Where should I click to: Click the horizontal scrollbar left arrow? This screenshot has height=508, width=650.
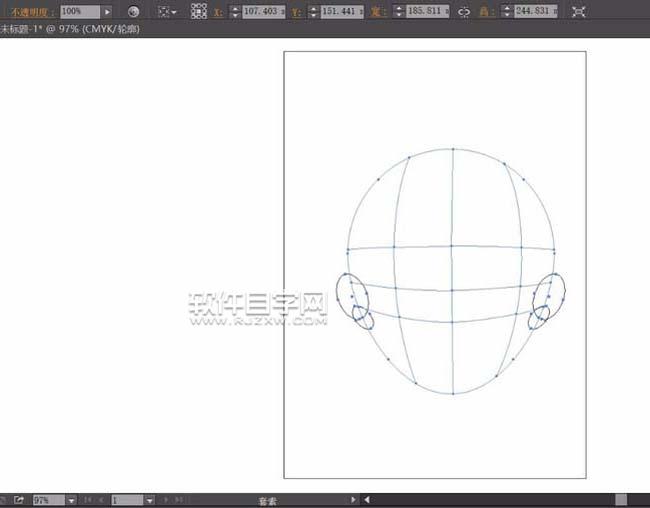click(367, 499)
